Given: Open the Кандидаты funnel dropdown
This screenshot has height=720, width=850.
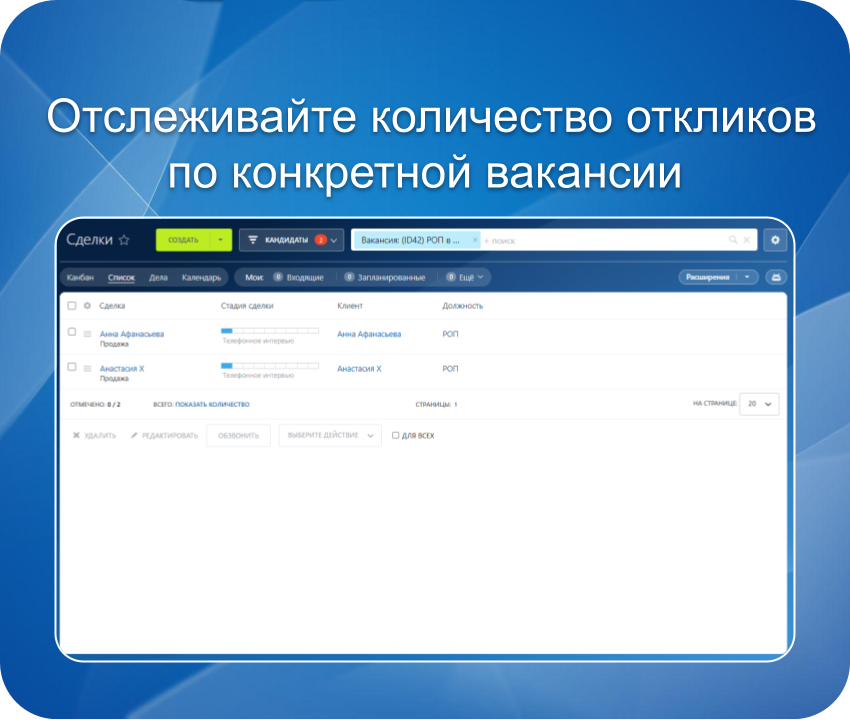Looking at the screenshot, I should coord(291,240).
